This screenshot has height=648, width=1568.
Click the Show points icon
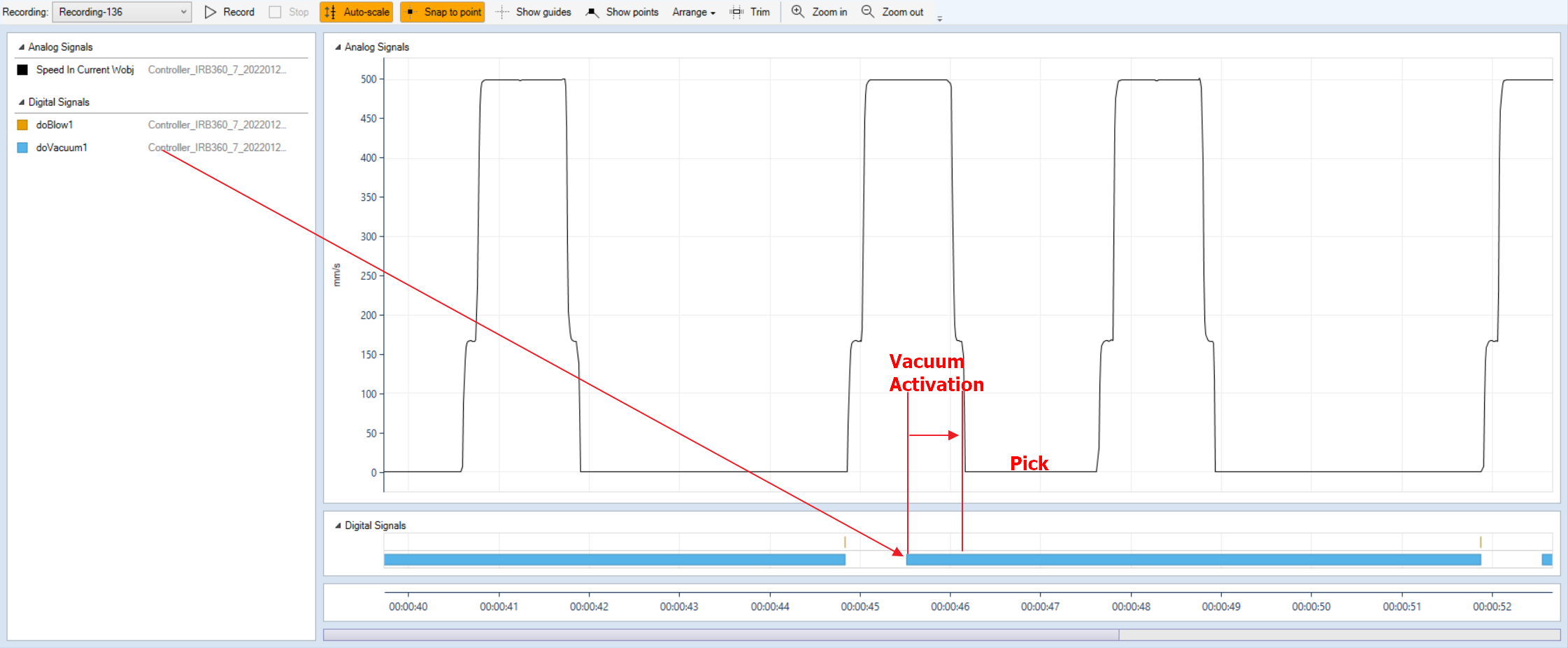pos(592,12)
